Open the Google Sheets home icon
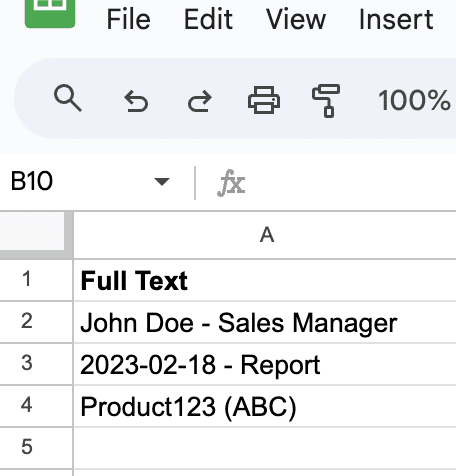Image resolution: width=456 pixels, height=476 pixels. (x=50, y=13)
